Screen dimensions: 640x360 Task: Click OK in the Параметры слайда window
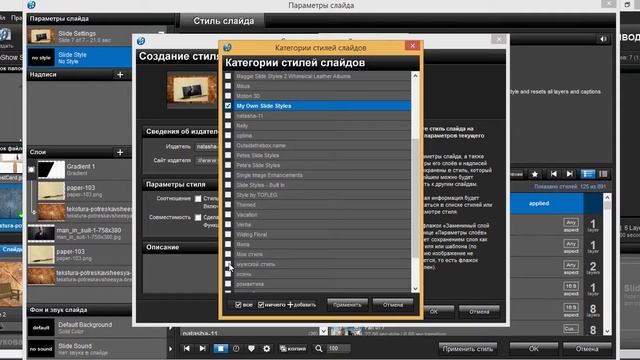(534, 349)
